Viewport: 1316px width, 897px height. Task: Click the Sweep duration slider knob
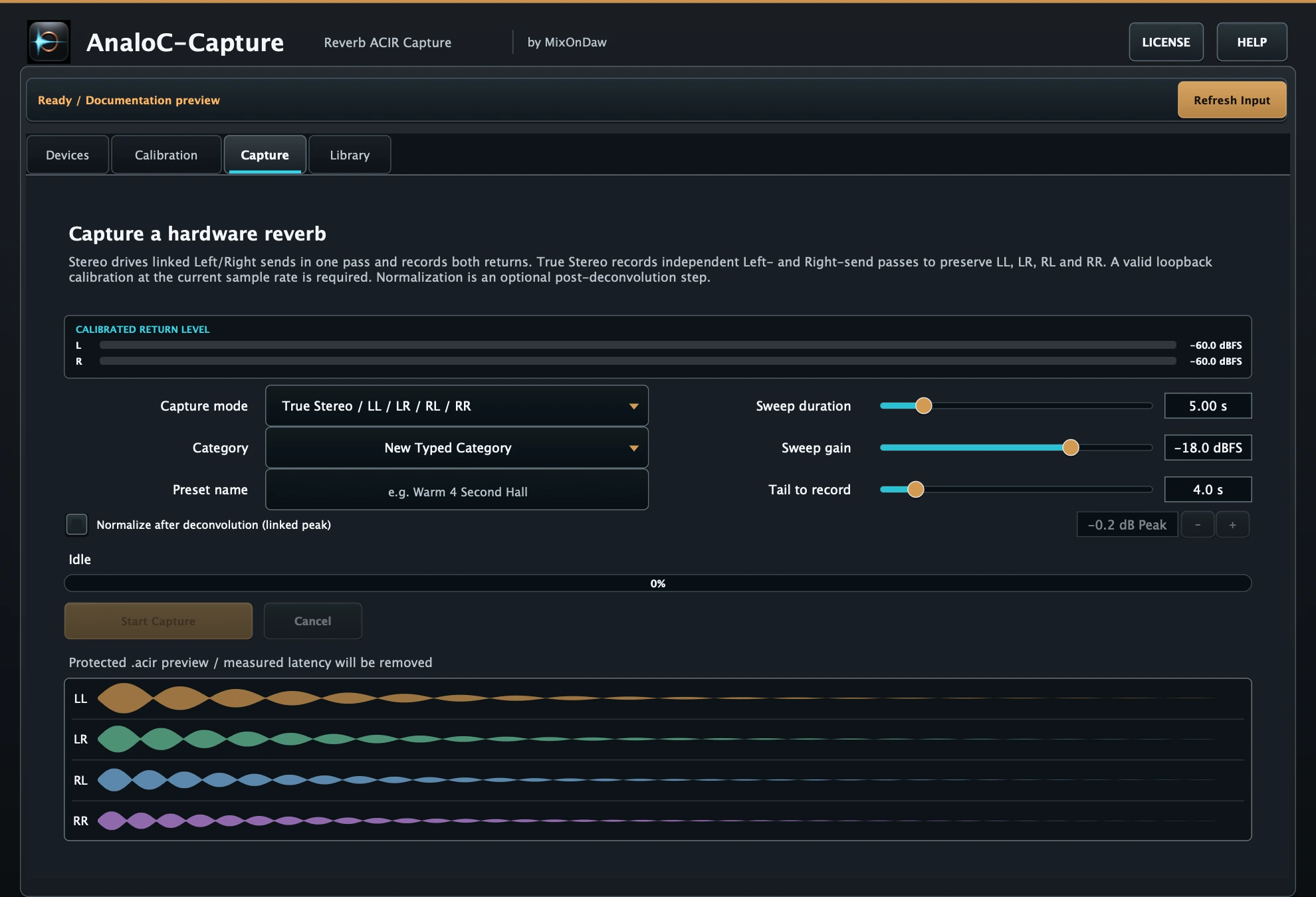click(923, 405)
